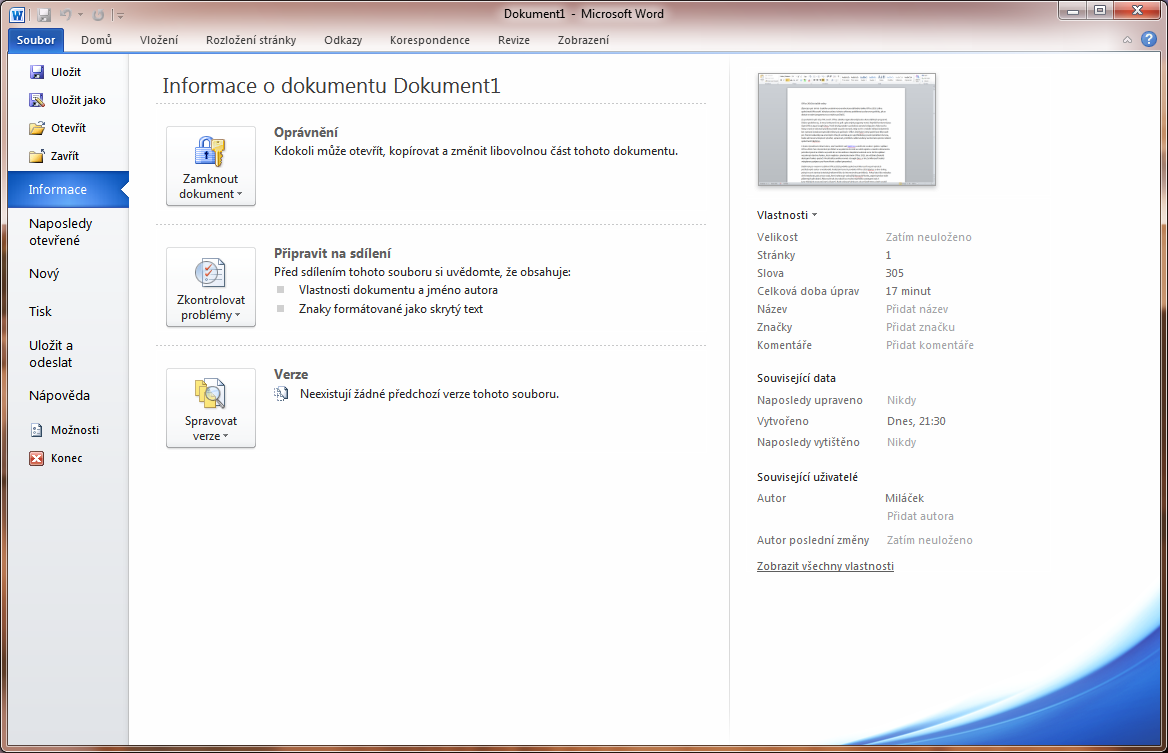1168x753 pixels.
Task: Click Možnosti label in the sidebar
Action: 74,430
